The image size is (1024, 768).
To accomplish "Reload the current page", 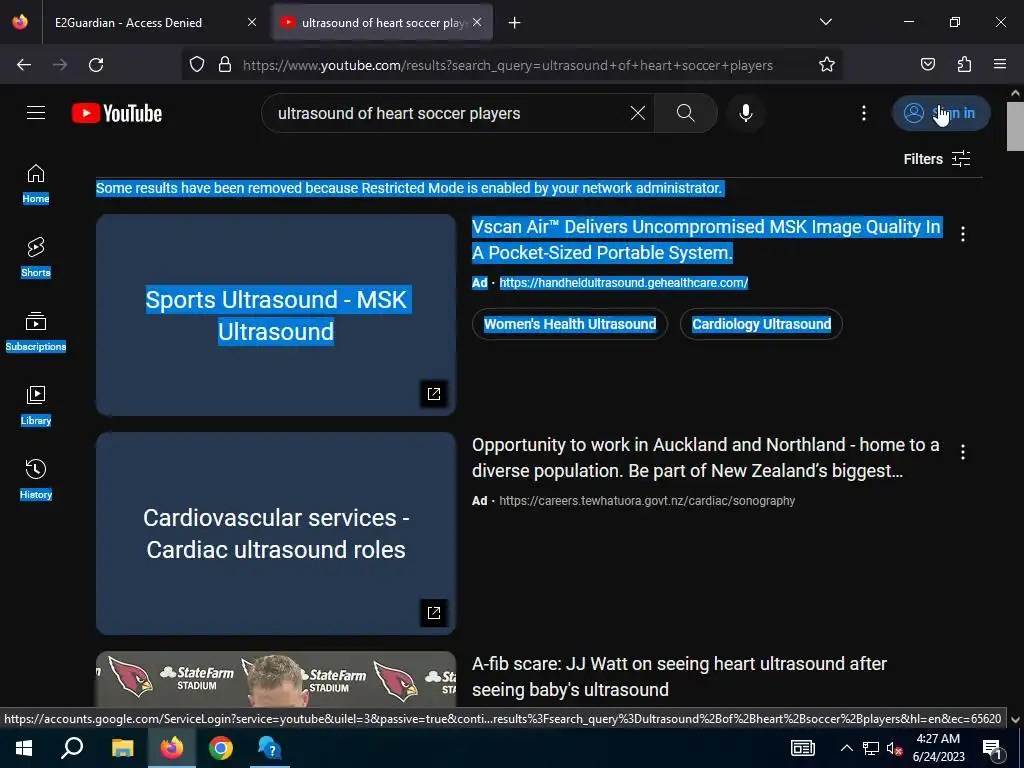I will (96, 65).
